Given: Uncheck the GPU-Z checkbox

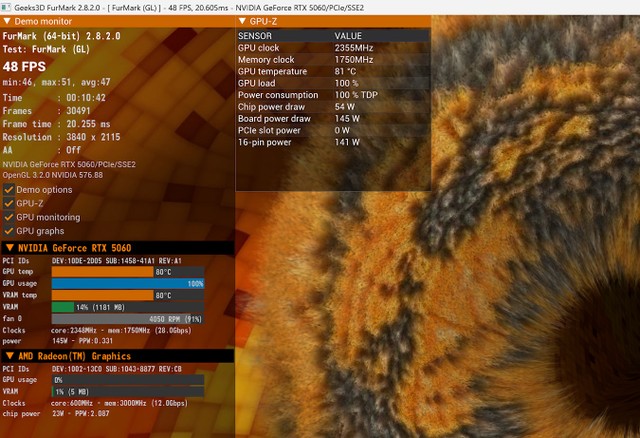Looking at the screenshot, I should click(9, 203).
